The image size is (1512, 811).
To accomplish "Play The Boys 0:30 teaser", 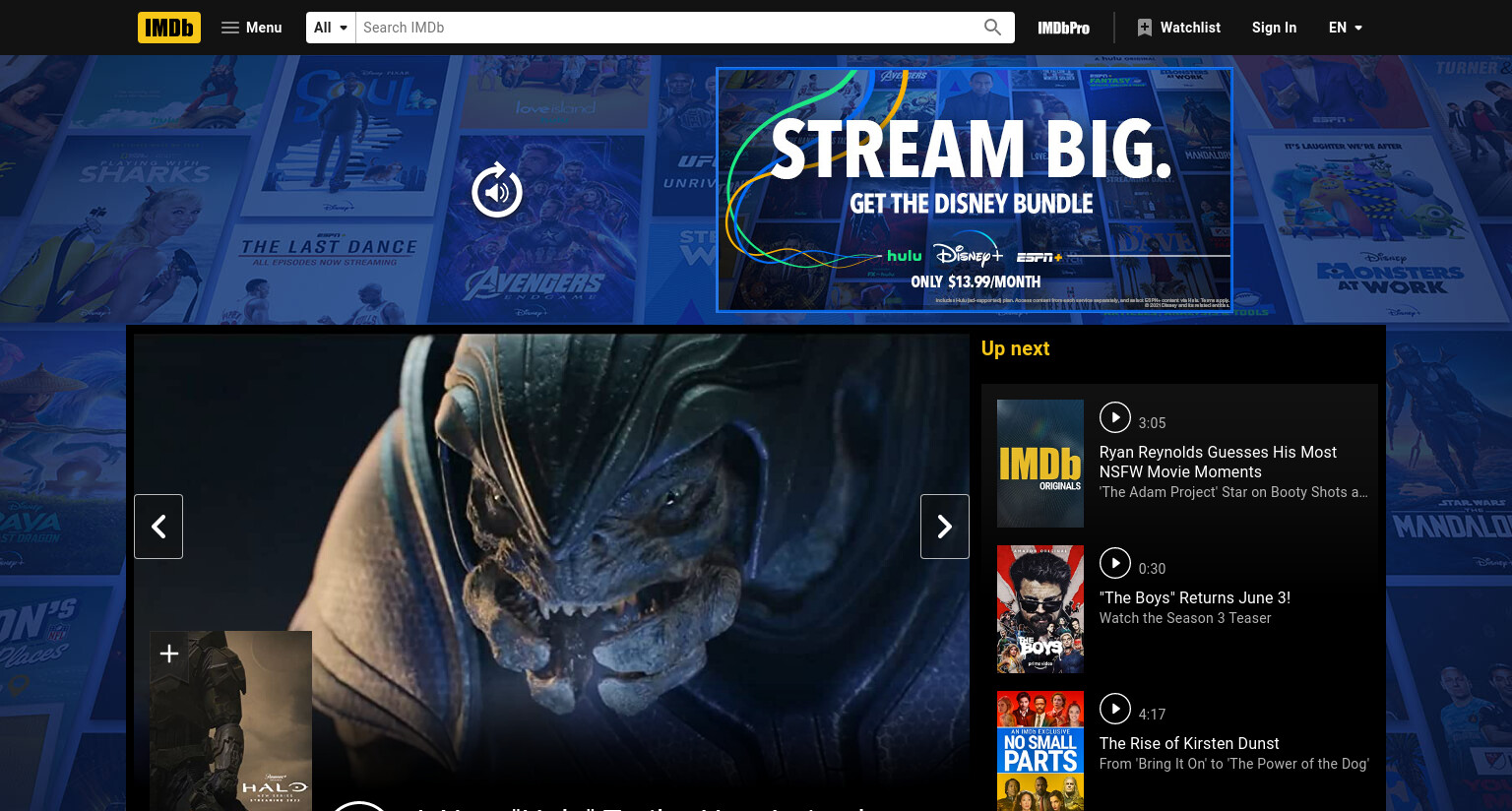I will click(x=1115, y=563).
